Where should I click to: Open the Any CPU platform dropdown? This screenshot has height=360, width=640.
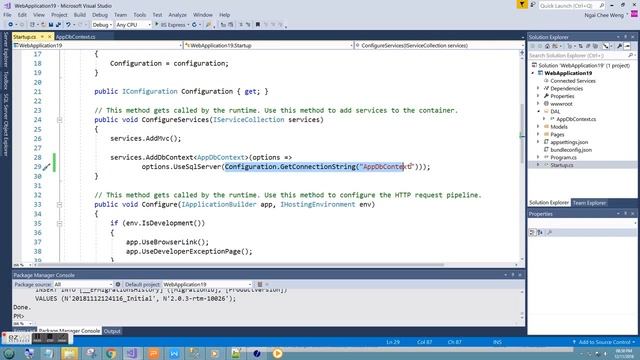[133, 25]
